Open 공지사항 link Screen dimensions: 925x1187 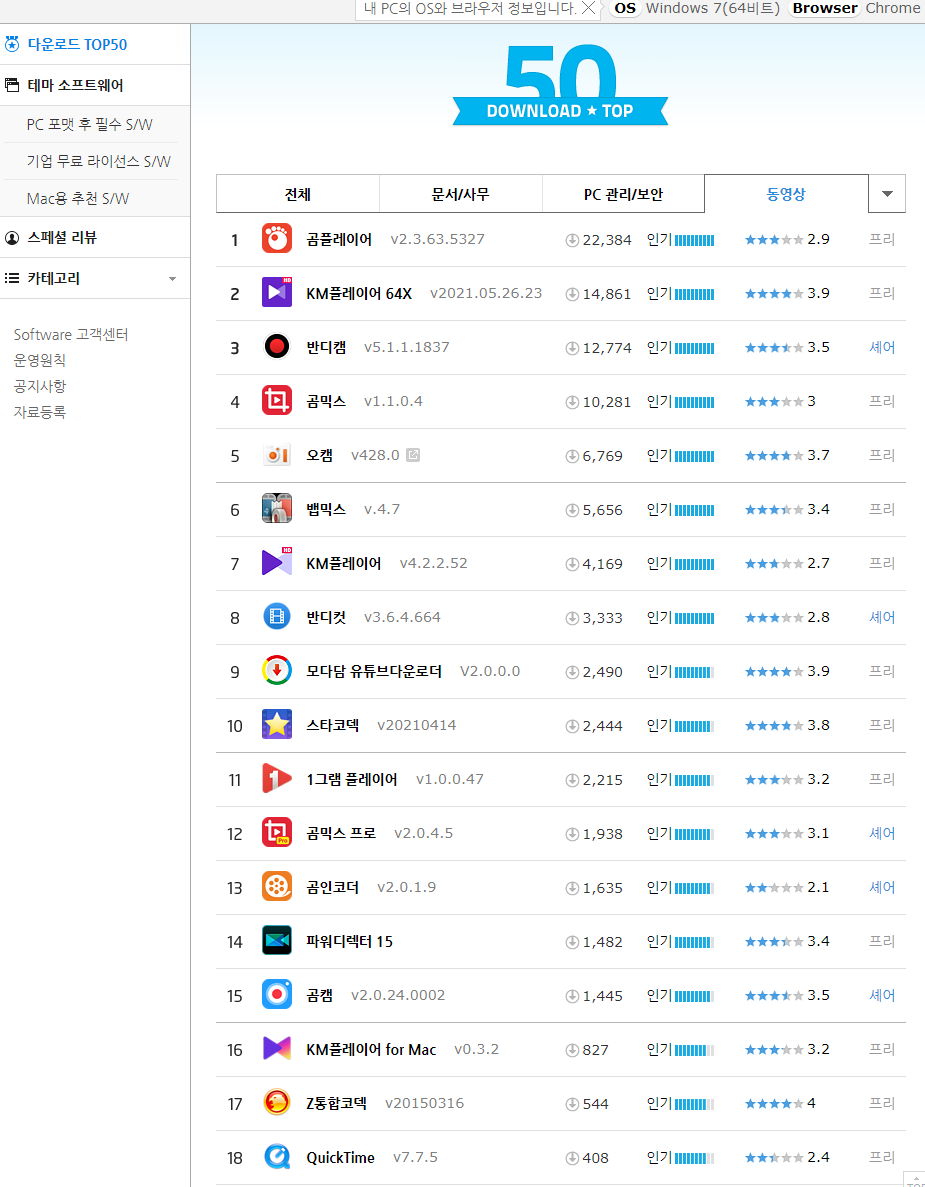(39, 385)
